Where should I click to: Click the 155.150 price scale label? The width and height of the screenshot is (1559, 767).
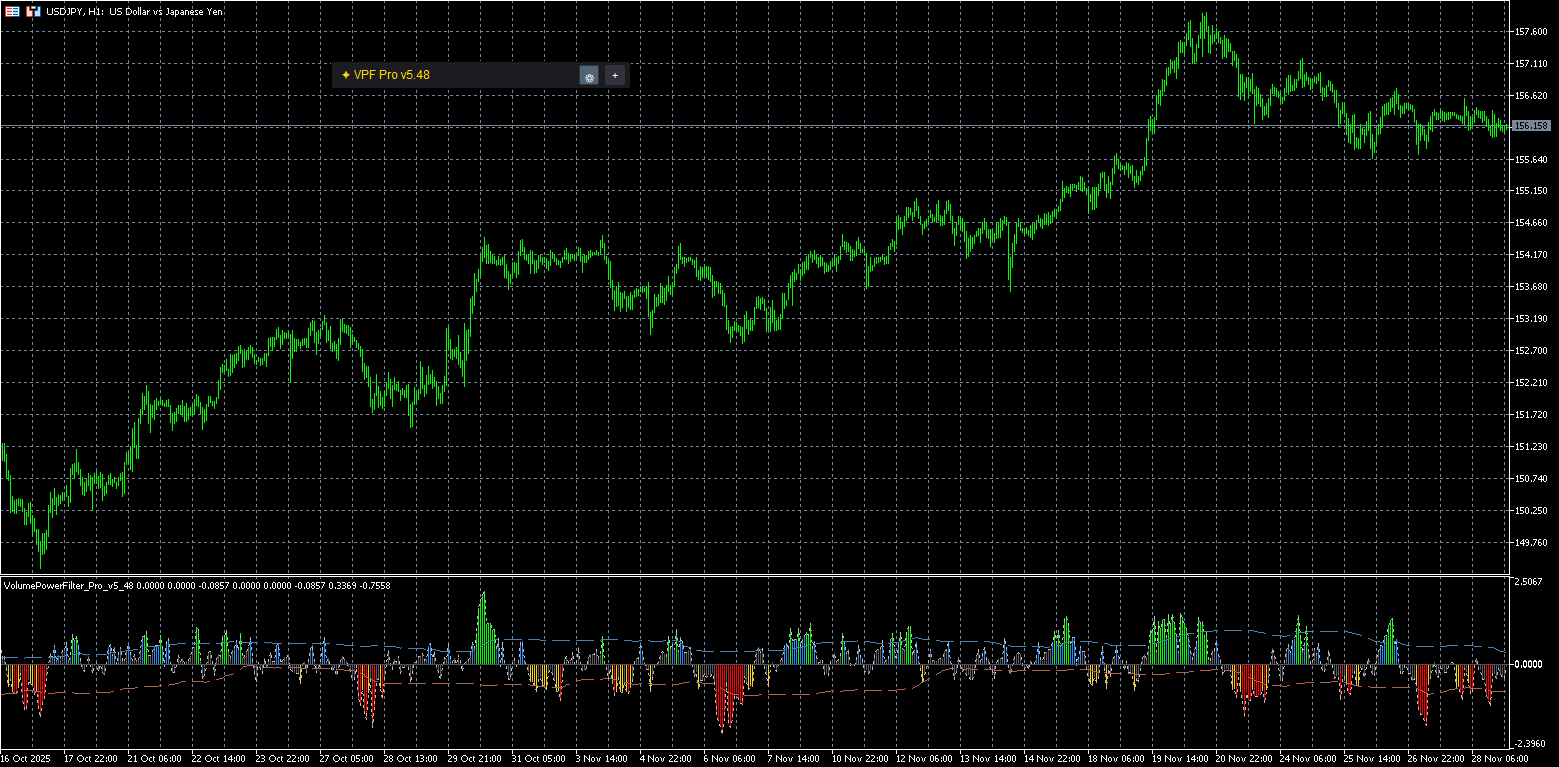[x=1531, y=191]
